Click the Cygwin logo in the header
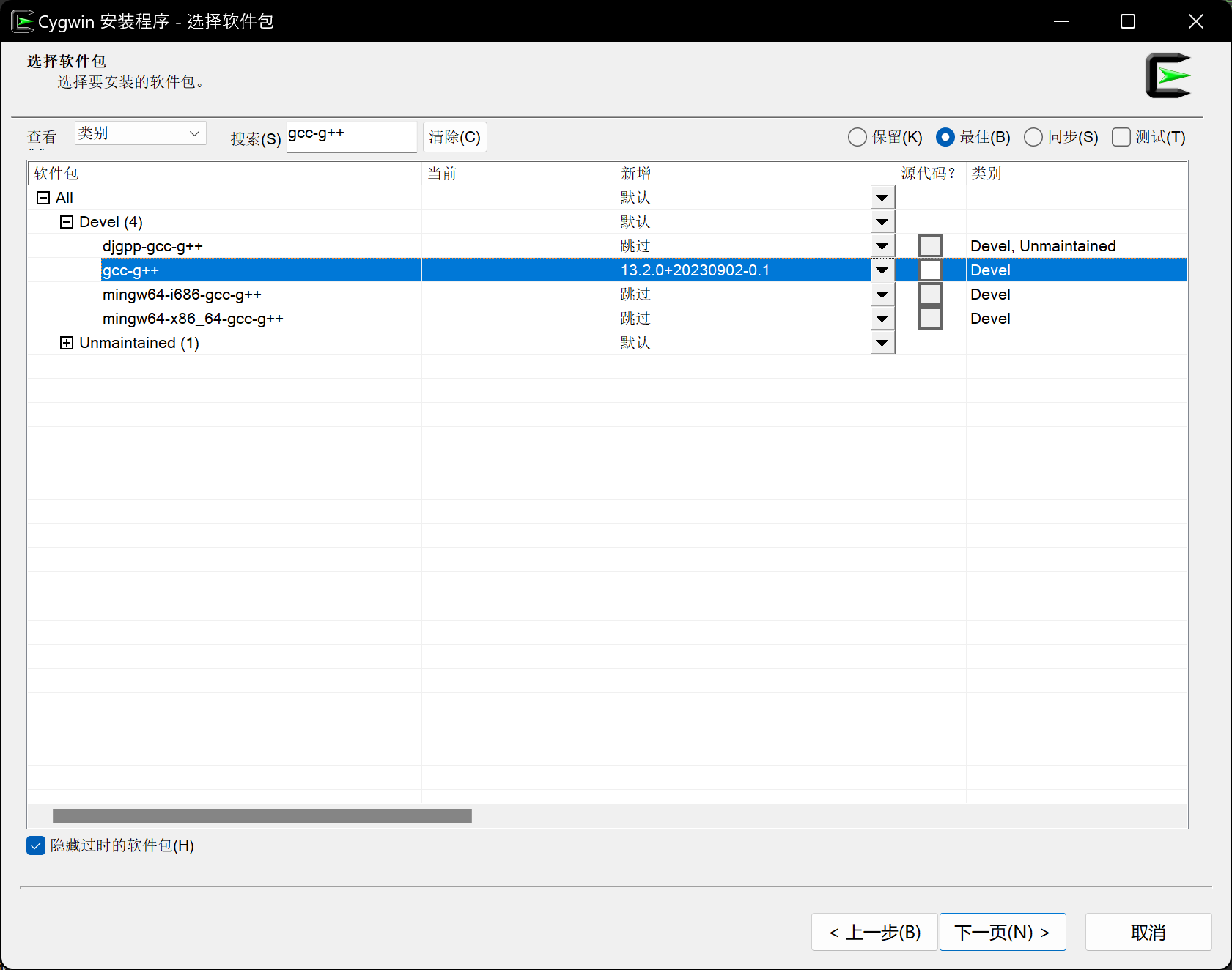 coord(1168,75)
